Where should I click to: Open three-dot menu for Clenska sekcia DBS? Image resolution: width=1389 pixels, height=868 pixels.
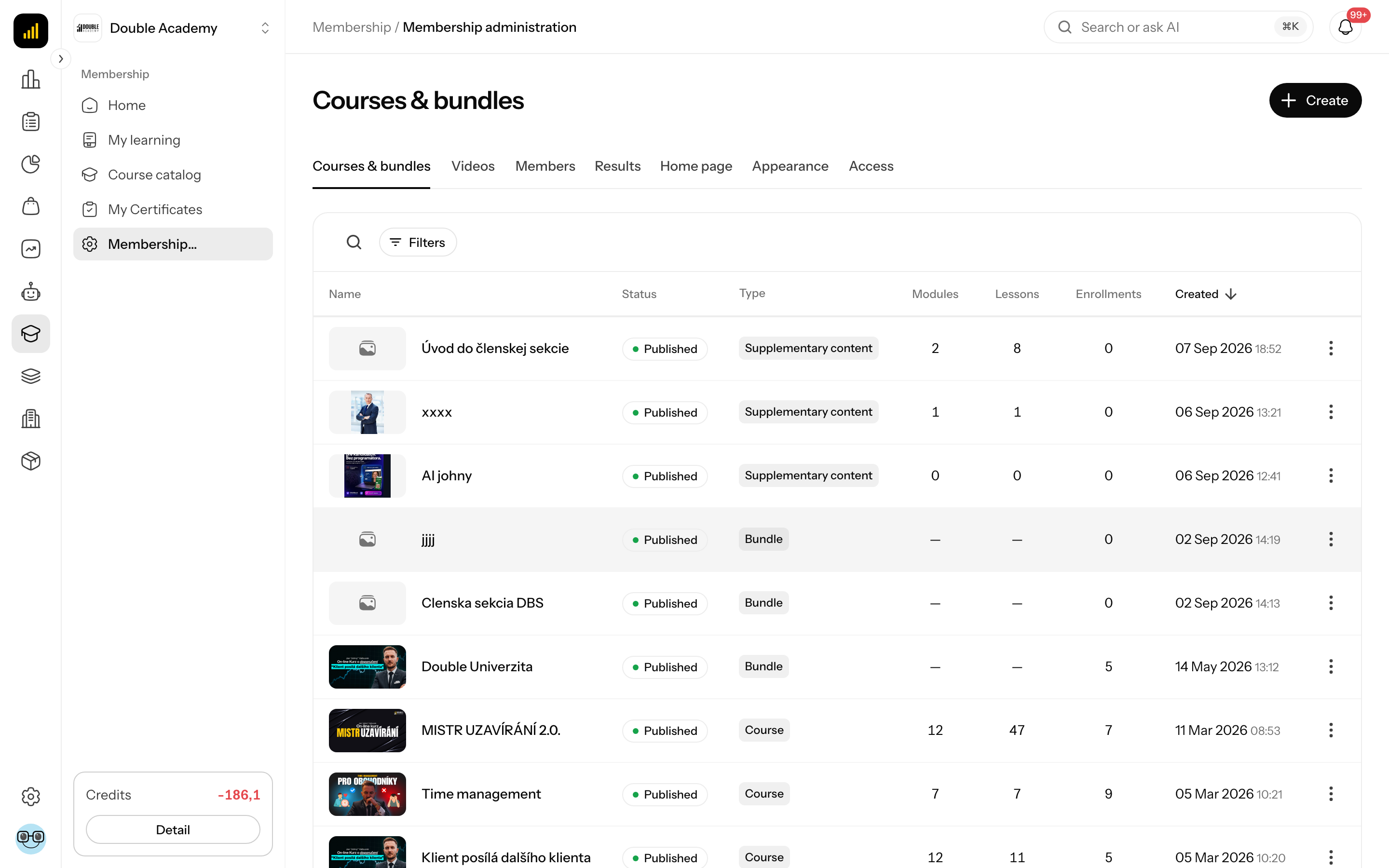point(1331,603)
